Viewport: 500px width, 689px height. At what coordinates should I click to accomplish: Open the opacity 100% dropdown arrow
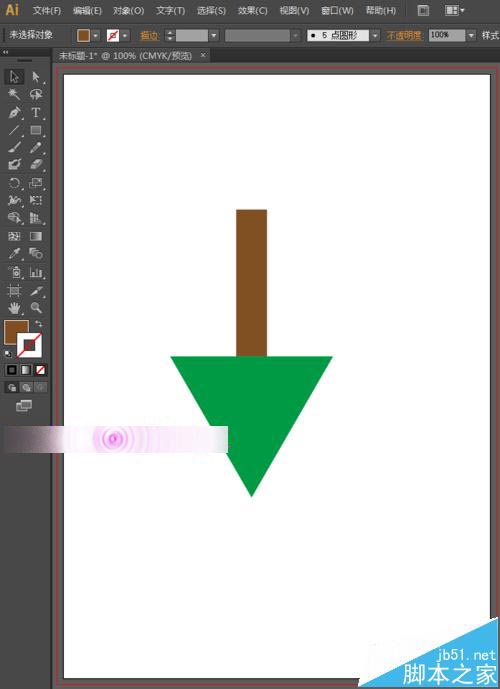471,35
